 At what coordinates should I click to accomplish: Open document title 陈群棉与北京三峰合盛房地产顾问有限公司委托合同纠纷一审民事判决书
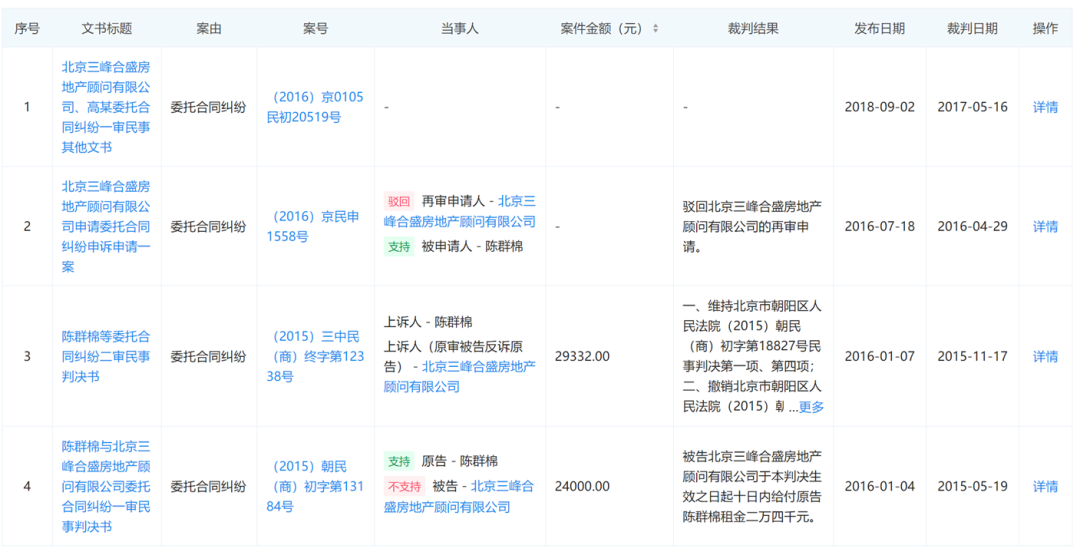(106, 487)
